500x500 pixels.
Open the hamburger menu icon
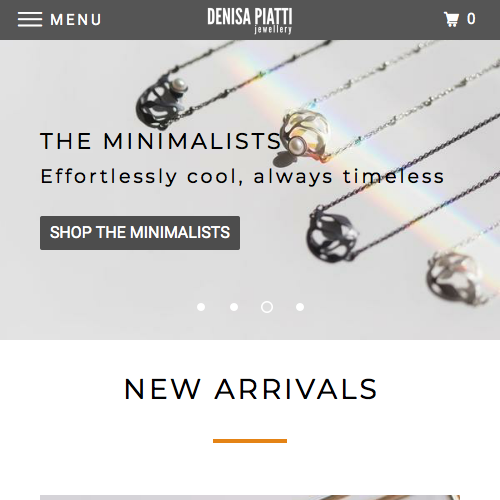(30, 19)
